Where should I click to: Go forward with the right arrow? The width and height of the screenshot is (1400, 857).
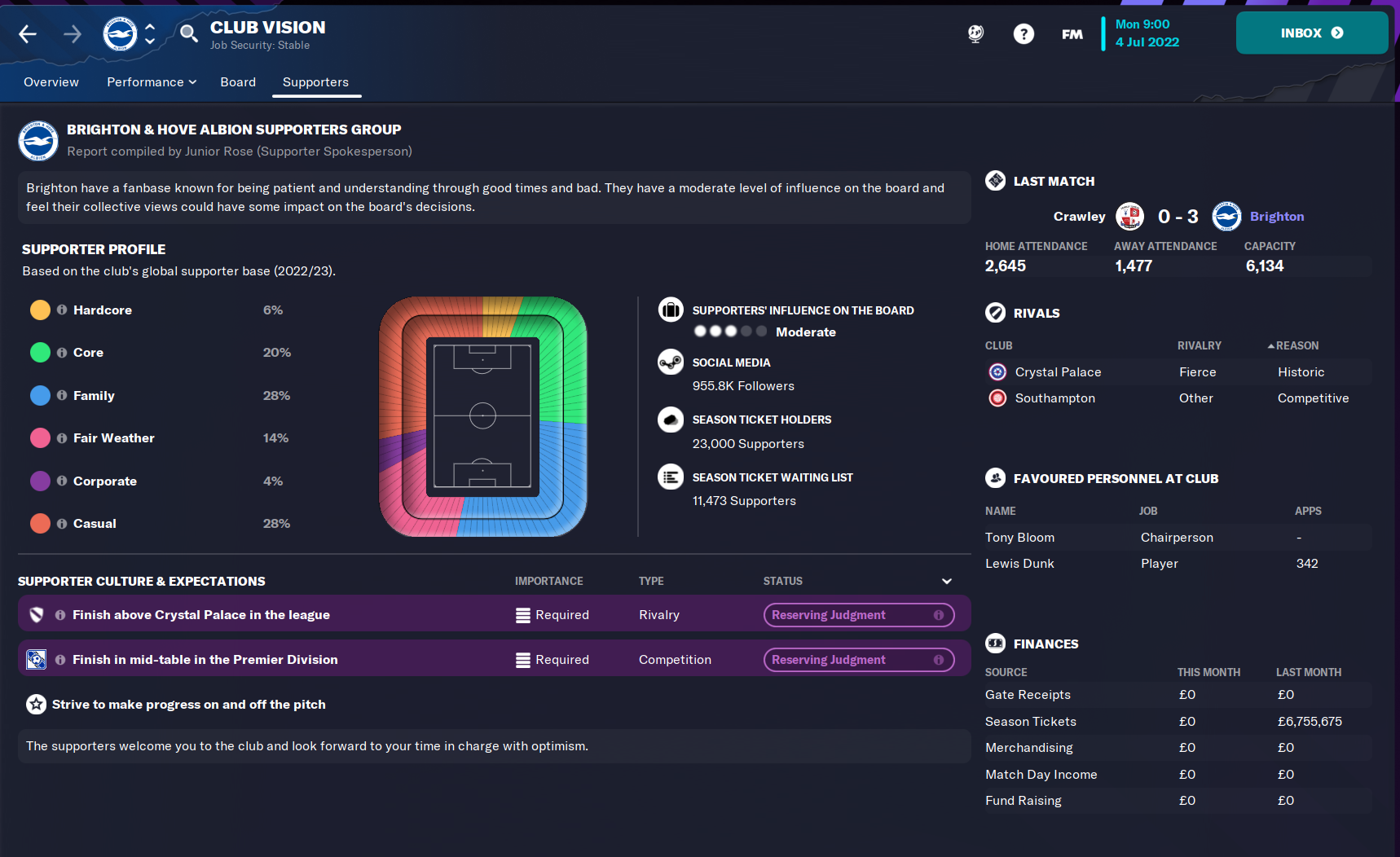tap(73, 33)
